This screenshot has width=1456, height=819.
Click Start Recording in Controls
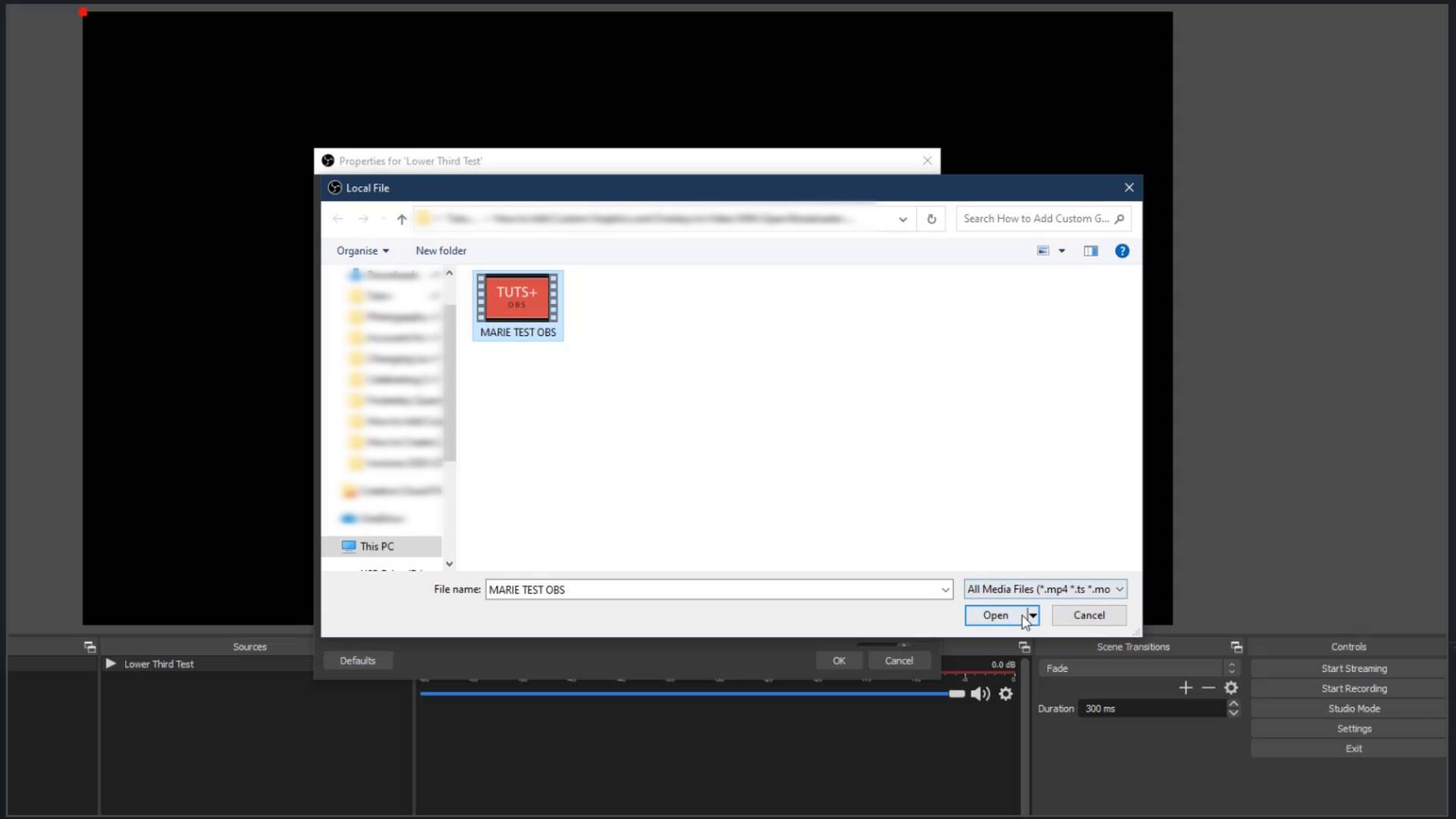[x=1354, y=689]
